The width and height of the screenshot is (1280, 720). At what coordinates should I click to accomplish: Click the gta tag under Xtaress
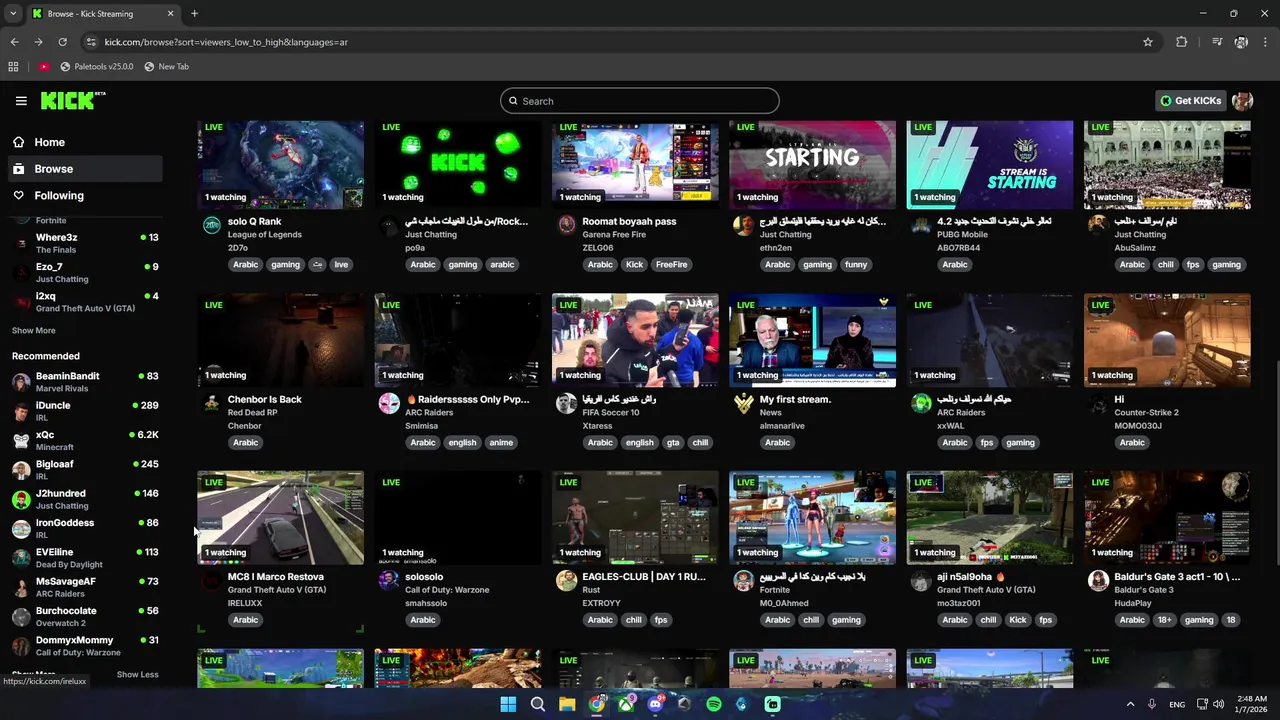pyautogui.click(x=673, y=443)
